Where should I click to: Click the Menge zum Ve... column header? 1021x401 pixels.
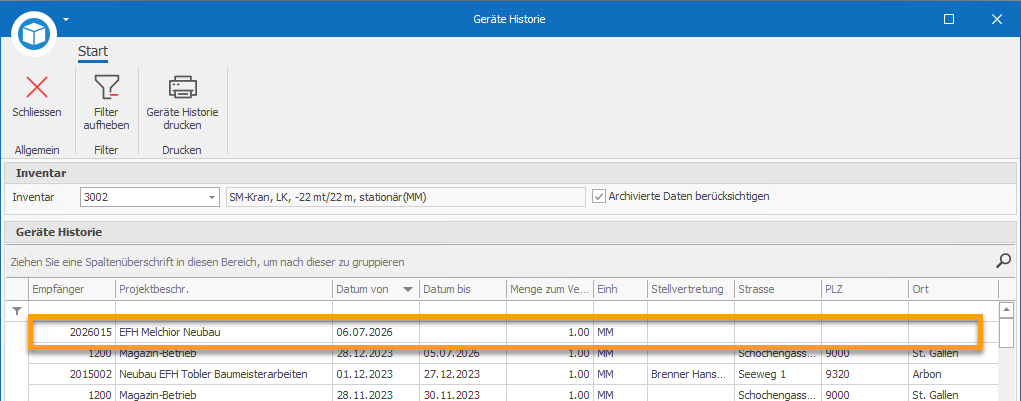[x=550, y=289]
